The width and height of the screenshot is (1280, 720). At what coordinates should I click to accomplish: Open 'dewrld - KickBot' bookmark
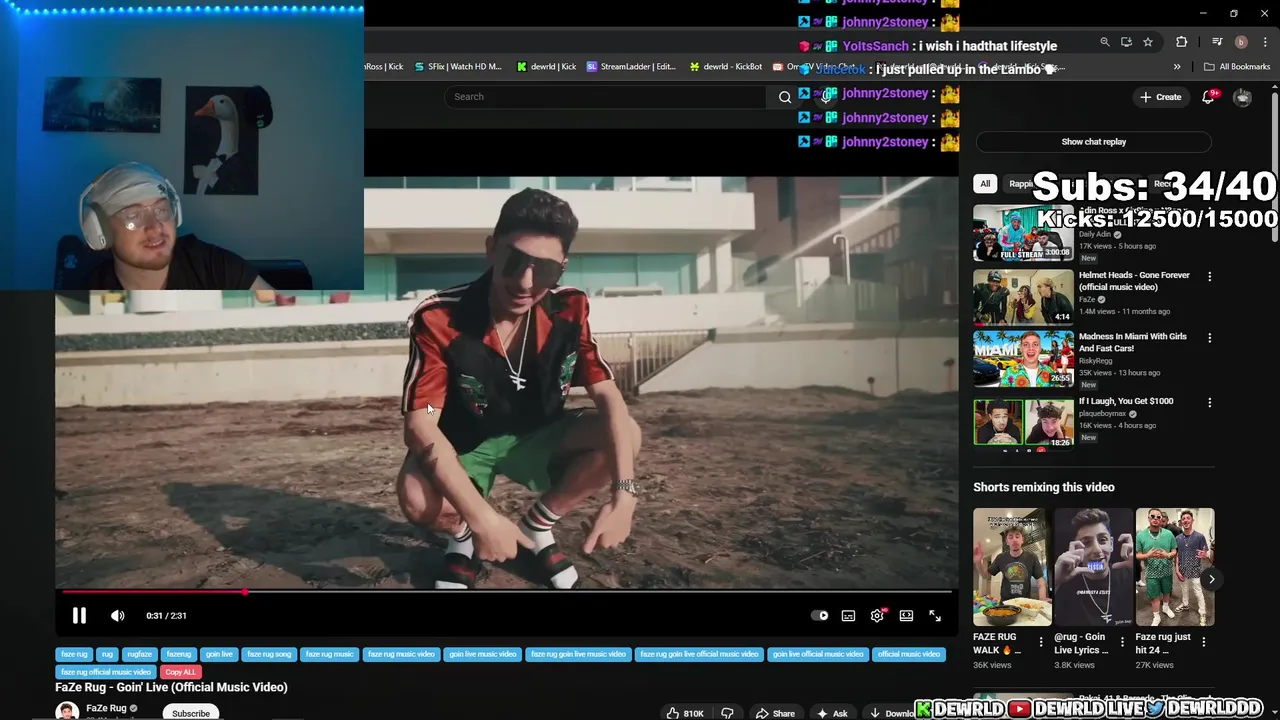click(726, 67)
